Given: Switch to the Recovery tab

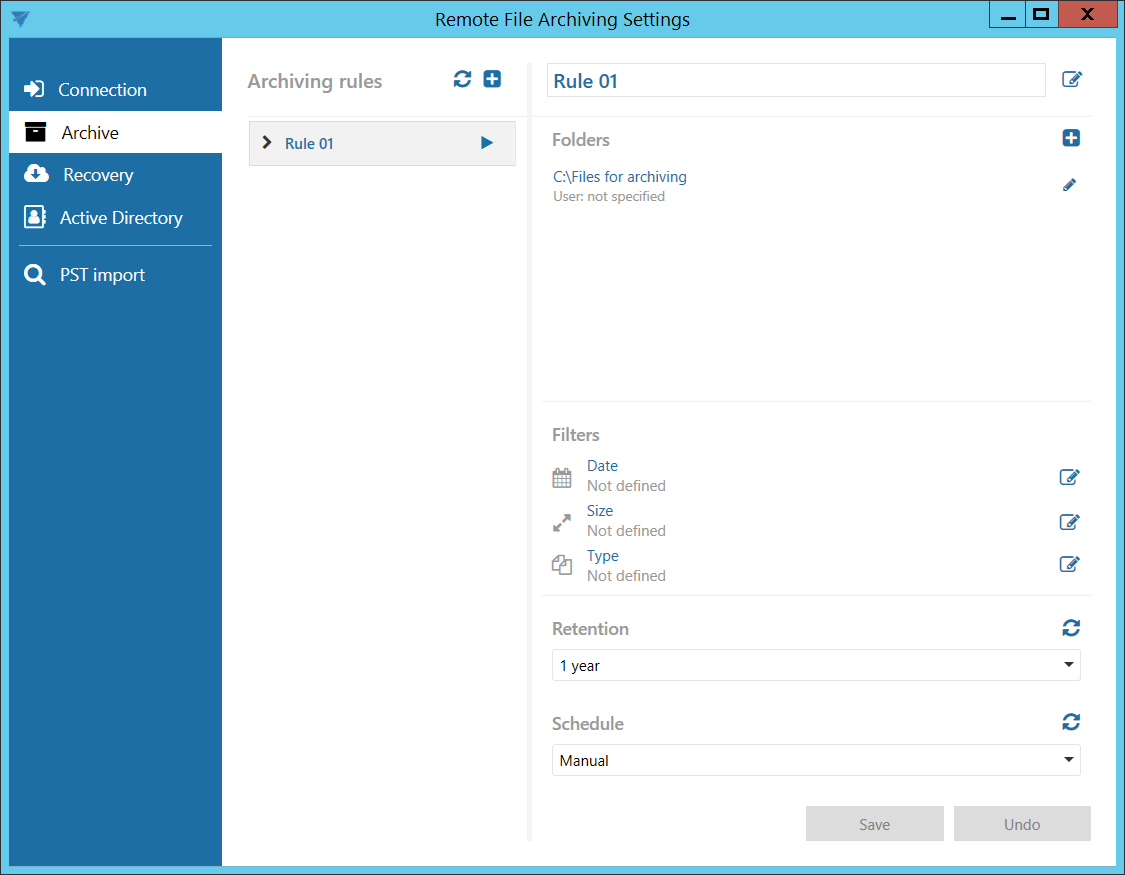Looking at the screenshot, I should 98,175.
